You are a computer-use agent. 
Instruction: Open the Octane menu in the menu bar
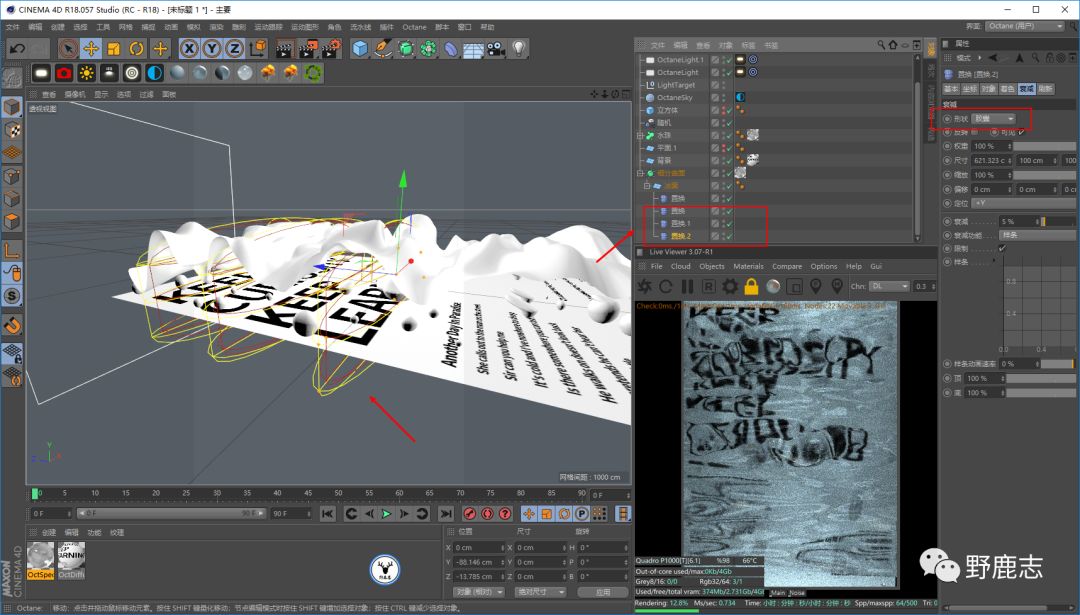(413, 27)
